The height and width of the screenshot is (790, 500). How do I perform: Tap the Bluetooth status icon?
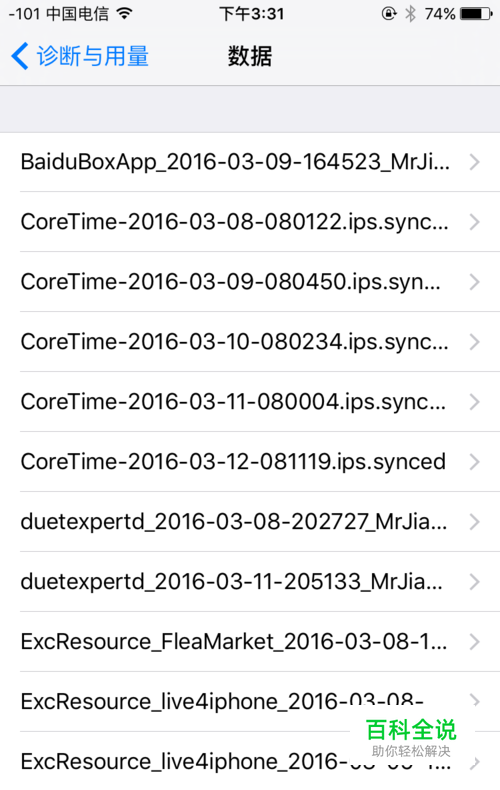(411, 14)
